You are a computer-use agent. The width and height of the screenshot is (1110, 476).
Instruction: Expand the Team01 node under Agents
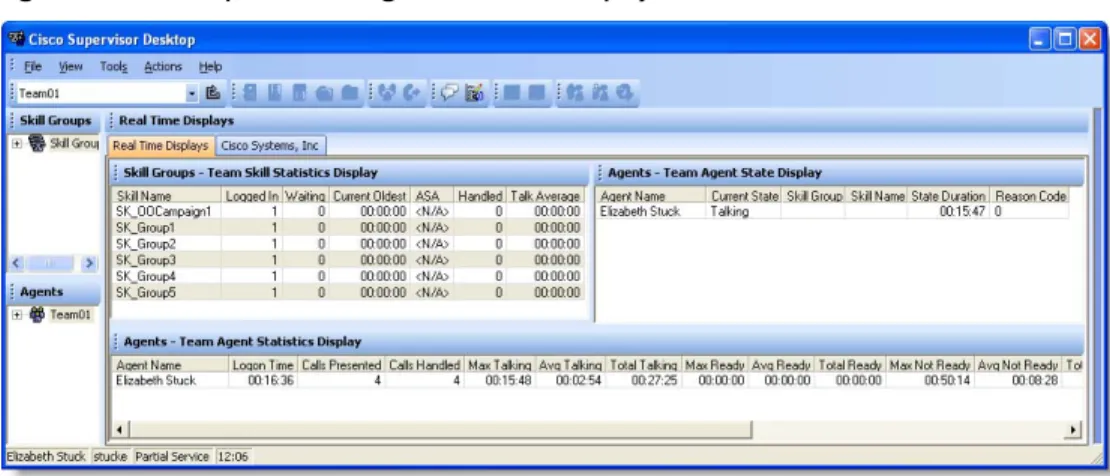(18, 315)
